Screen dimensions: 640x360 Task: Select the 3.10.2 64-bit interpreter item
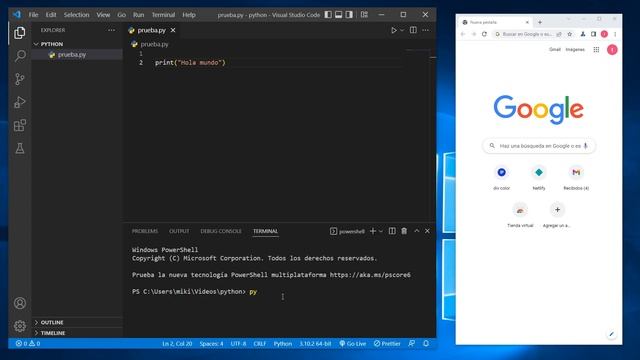click(x=315, y=344)
